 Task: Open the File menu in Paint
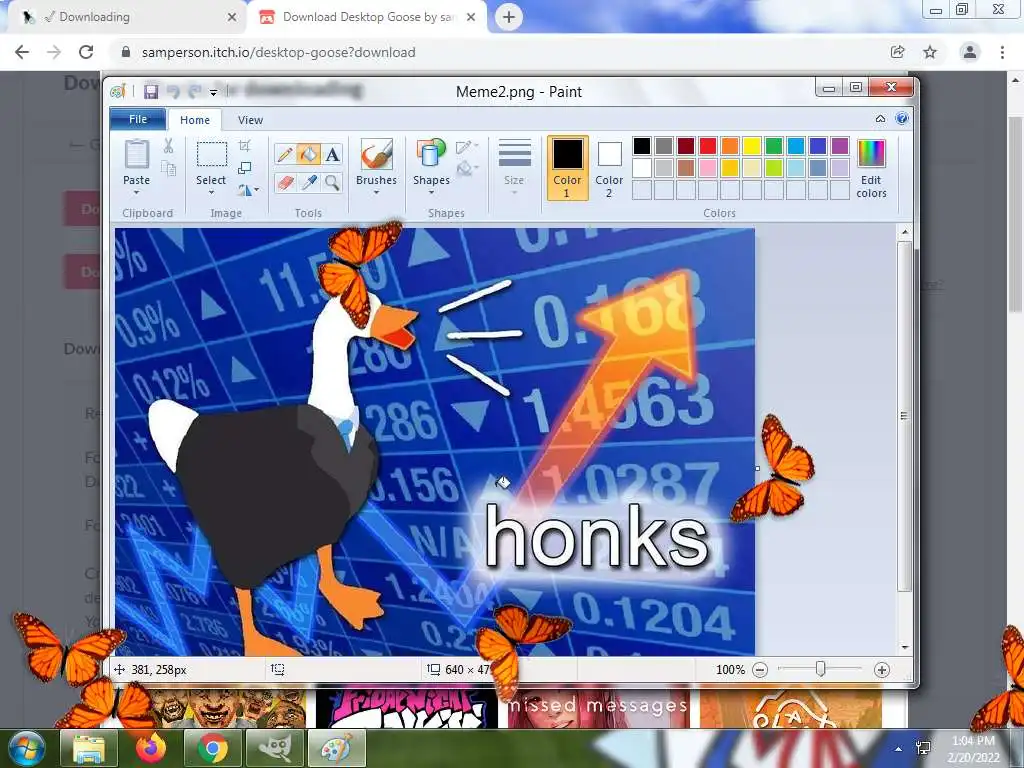click(138, 119)
